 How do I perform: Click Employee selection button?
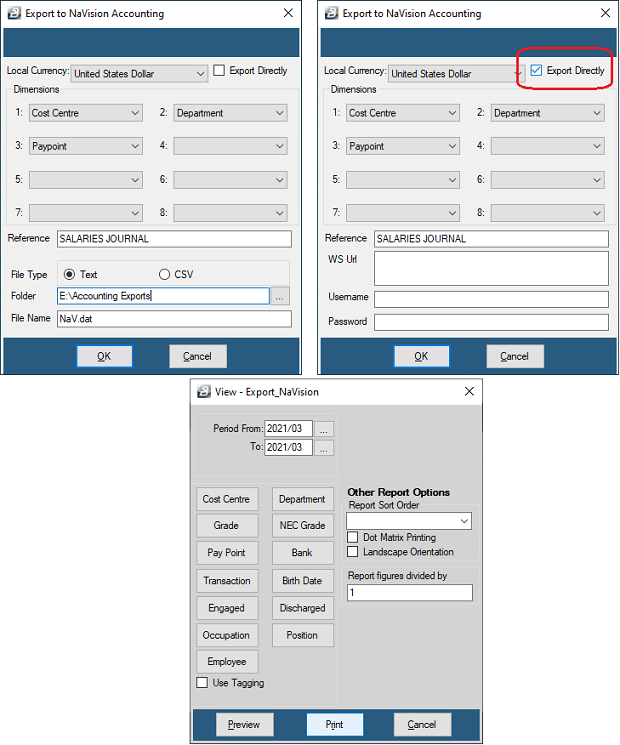(227, 662)
